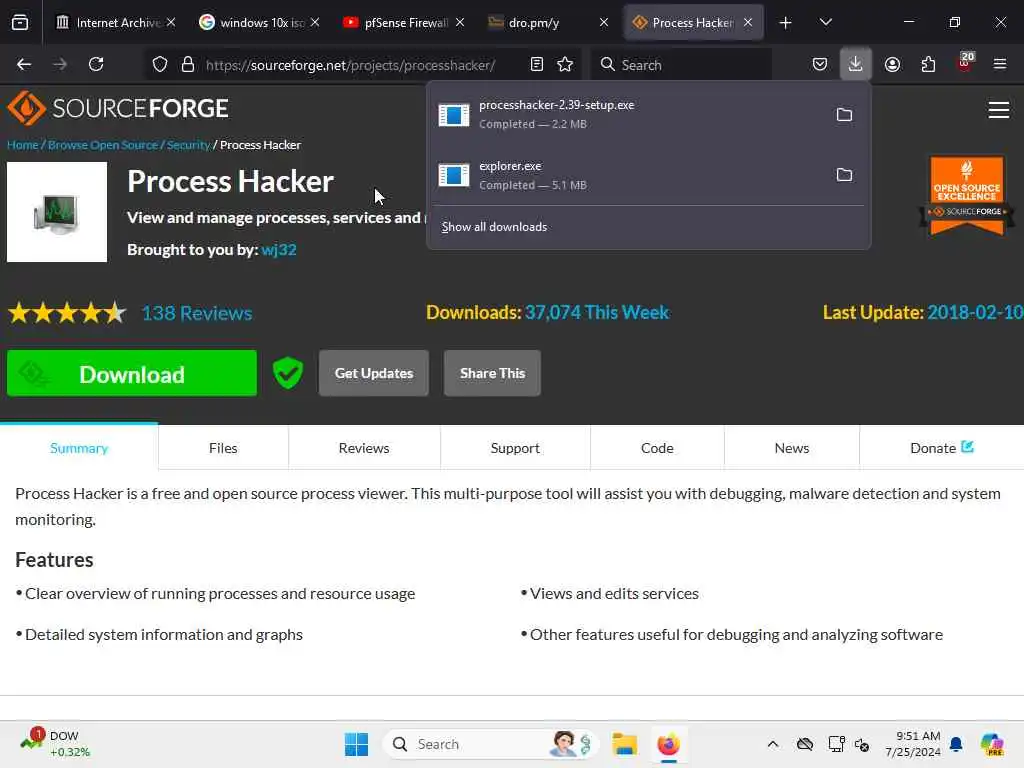Click Open Source Excellence badge
This screenshot has height=768, width=1024.
pyautogui.click(x=967, y=195)
